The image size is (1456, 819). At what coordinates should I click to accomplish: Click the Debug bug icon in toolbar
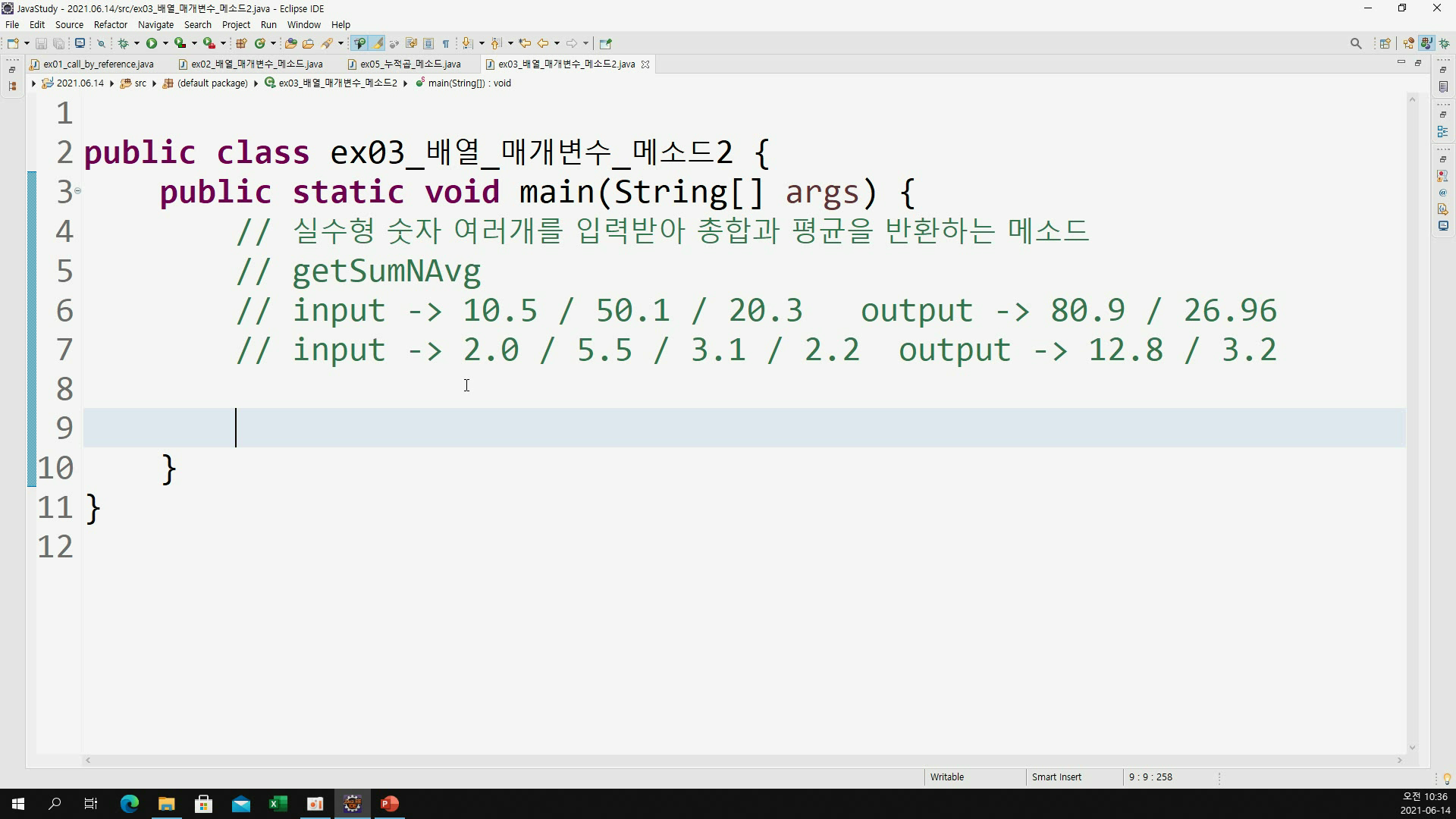point(124,43)
